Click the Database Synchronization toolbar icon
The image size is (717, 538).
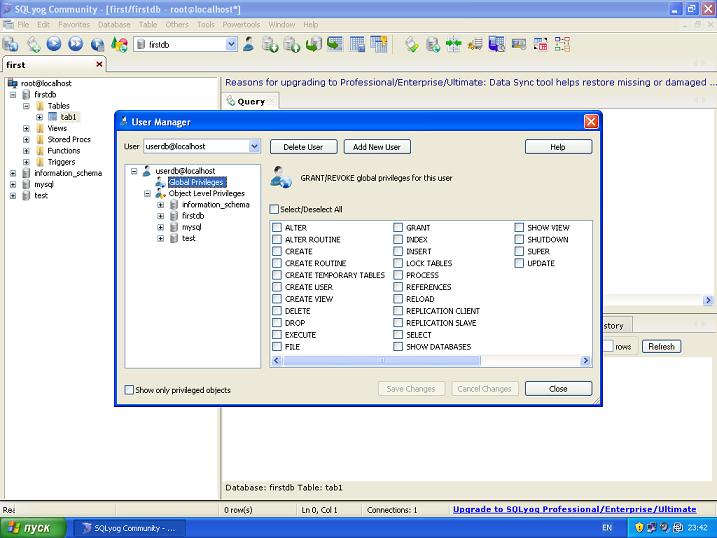(433, 44)
